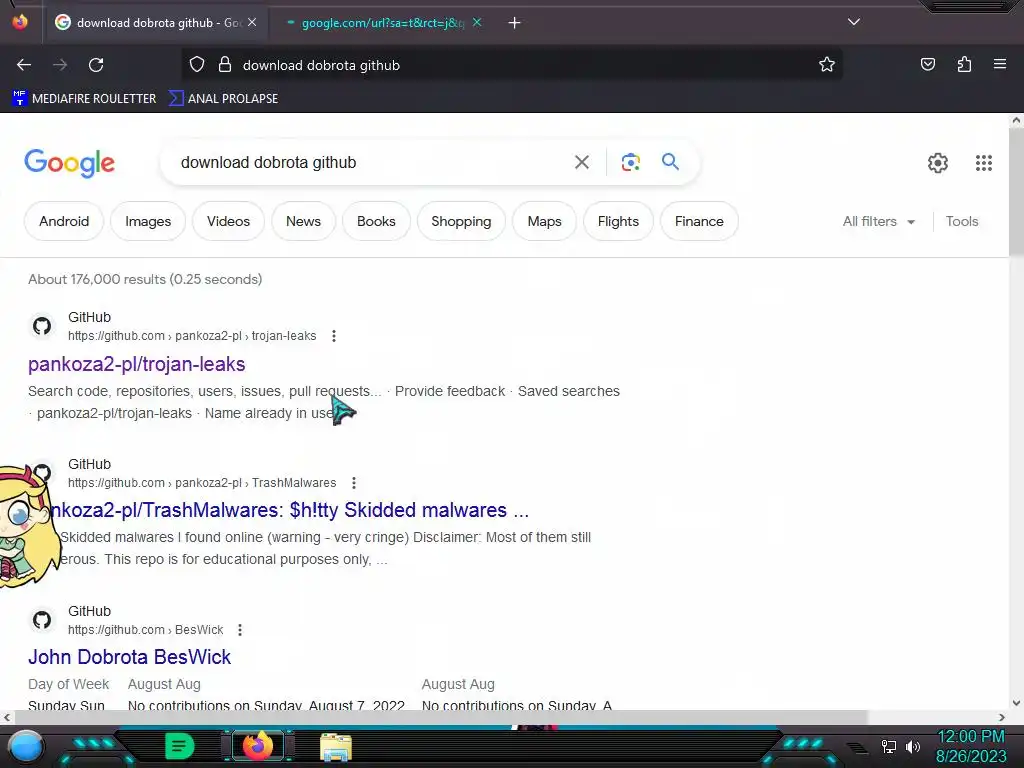
Task: Filter results by Finance
Action: tap(699, 221)
